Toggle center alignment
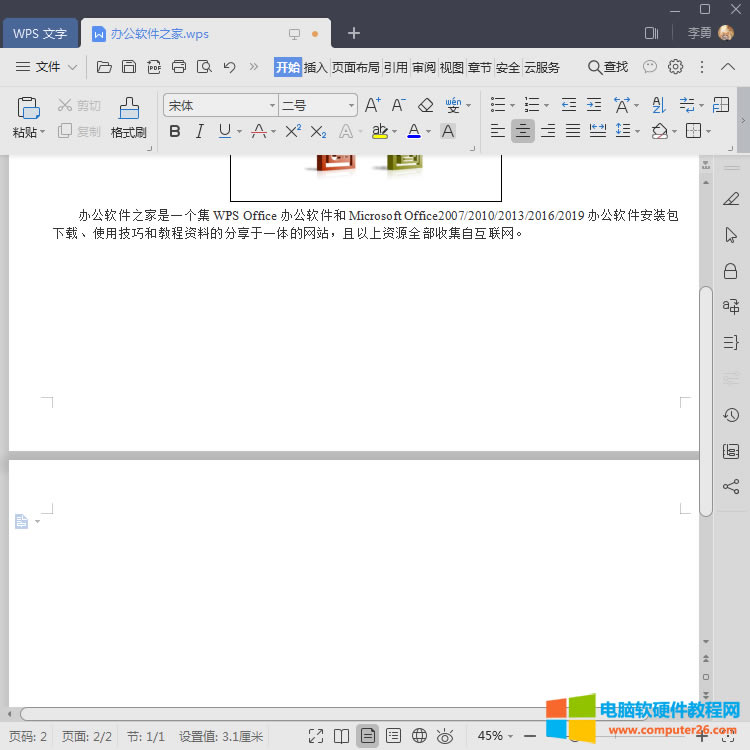Viewport: 750px width, 750px height. [x=522, y=131]
